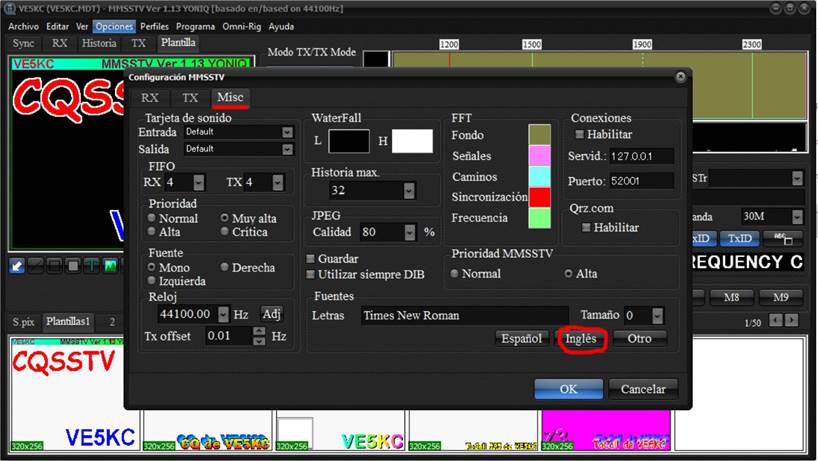Image resolution: width=818 pixels, height=461 pixels.
Task: Go to previous template page arrow
Action: click(776, 320)
